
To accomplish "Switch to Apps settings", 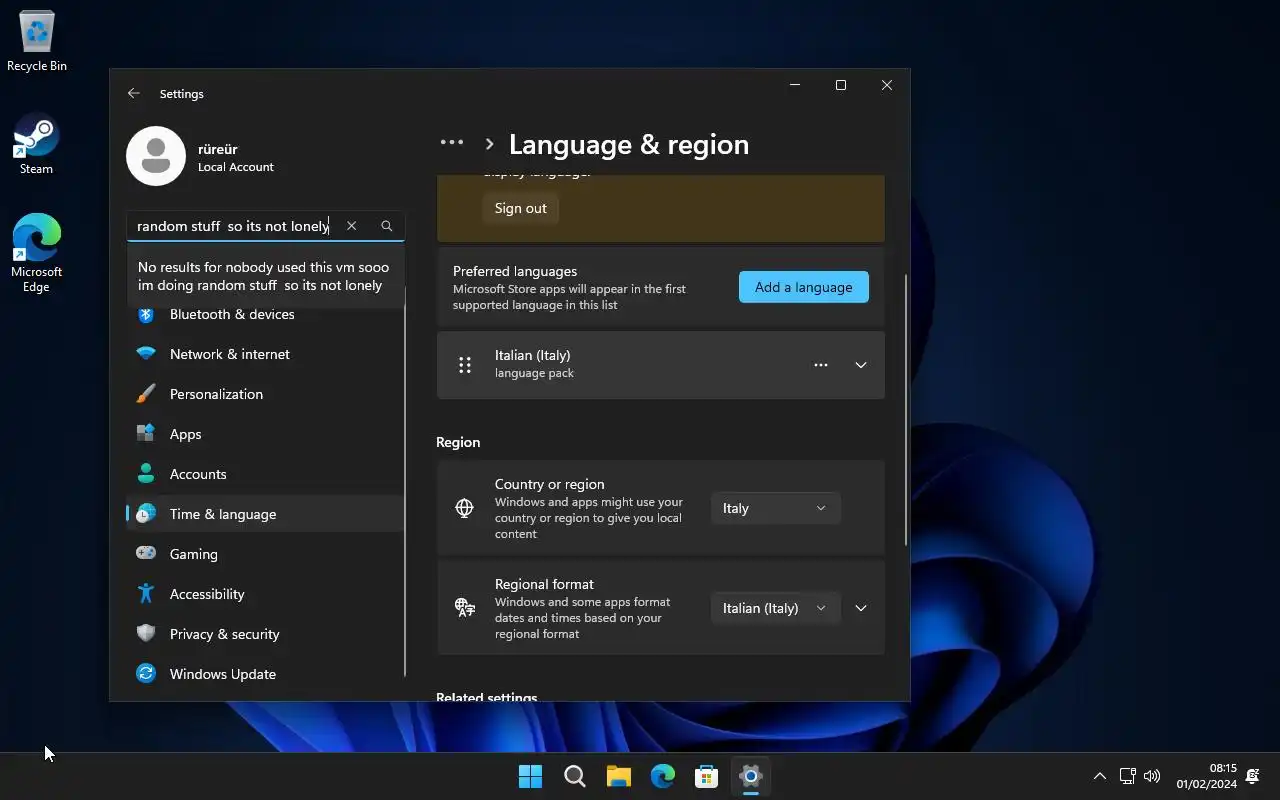I will click(x=265, y=434).
